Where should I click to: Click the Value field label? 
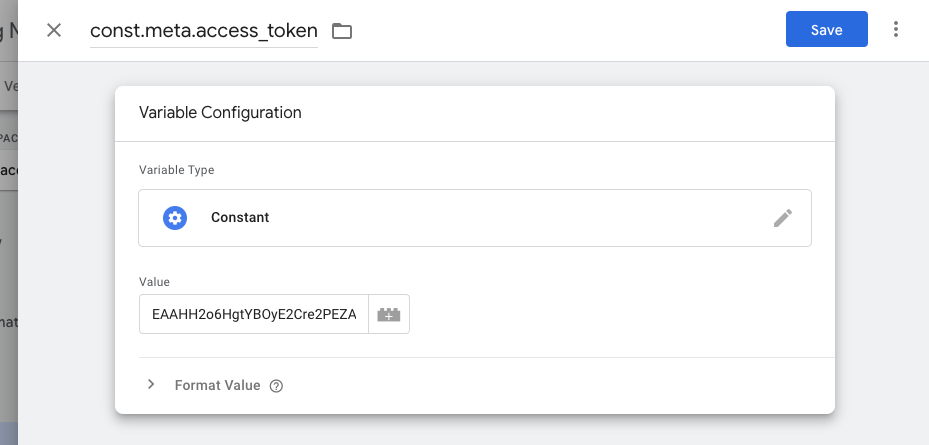(154, 283)
